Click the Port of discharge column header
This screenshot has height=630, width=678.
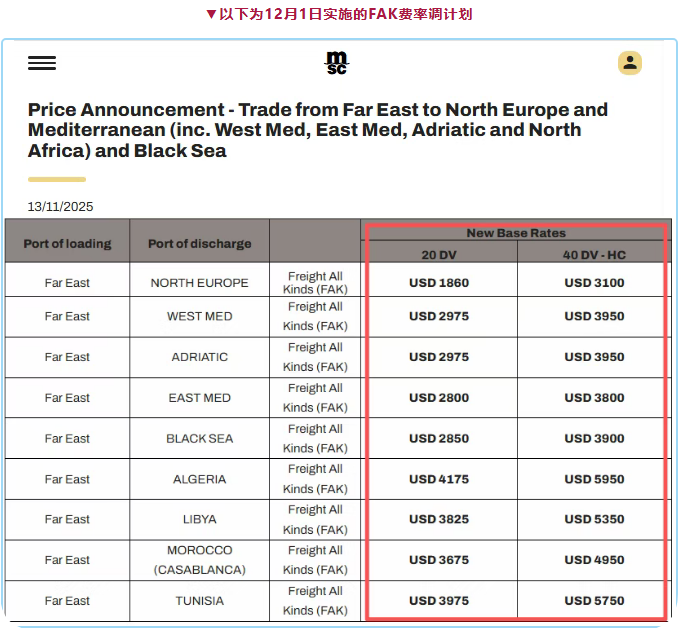pyautogui.click(x=200, y=243)
